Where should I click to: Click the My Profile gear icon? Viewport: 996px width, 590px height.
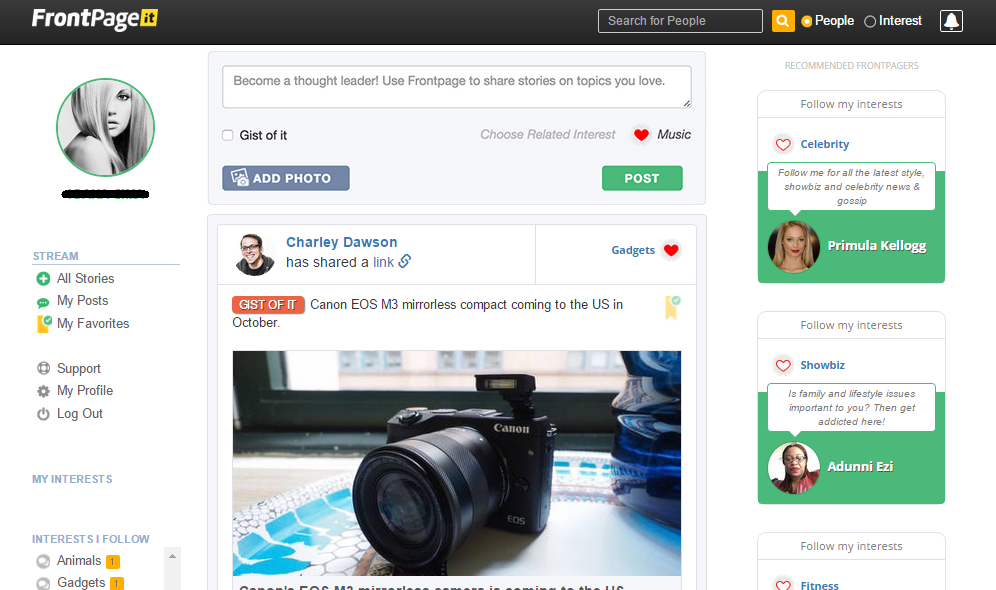pyautogui.click(x=43, y=391)
